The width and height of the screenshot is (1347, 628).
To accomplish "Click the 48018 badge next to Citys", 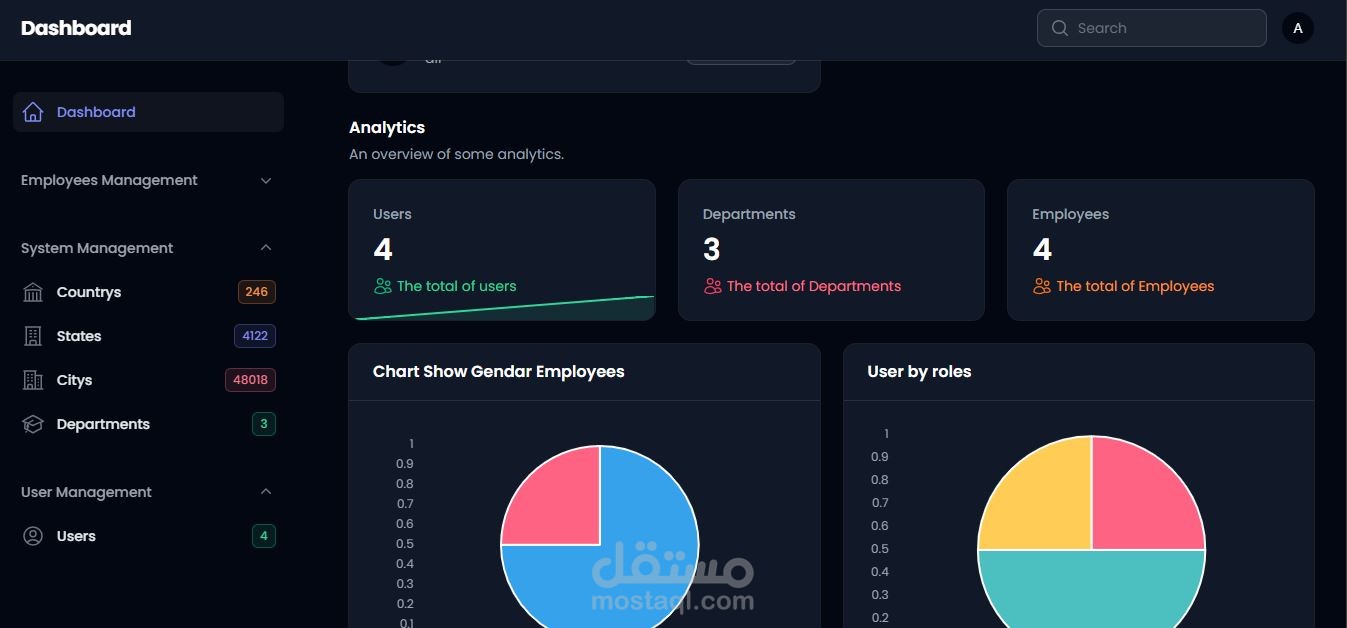I will [250, 380].
